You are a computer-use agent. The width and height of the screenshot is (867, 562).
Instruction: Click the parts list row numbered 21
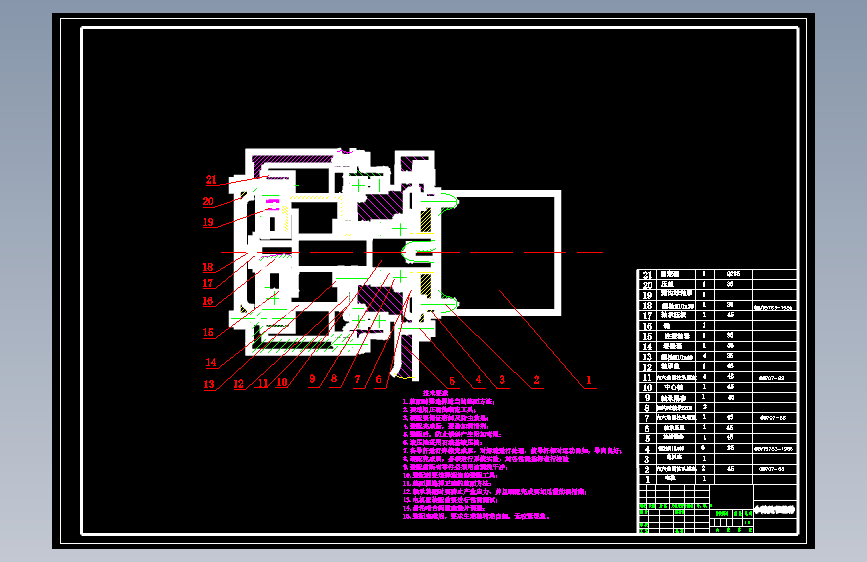point(717,274)
